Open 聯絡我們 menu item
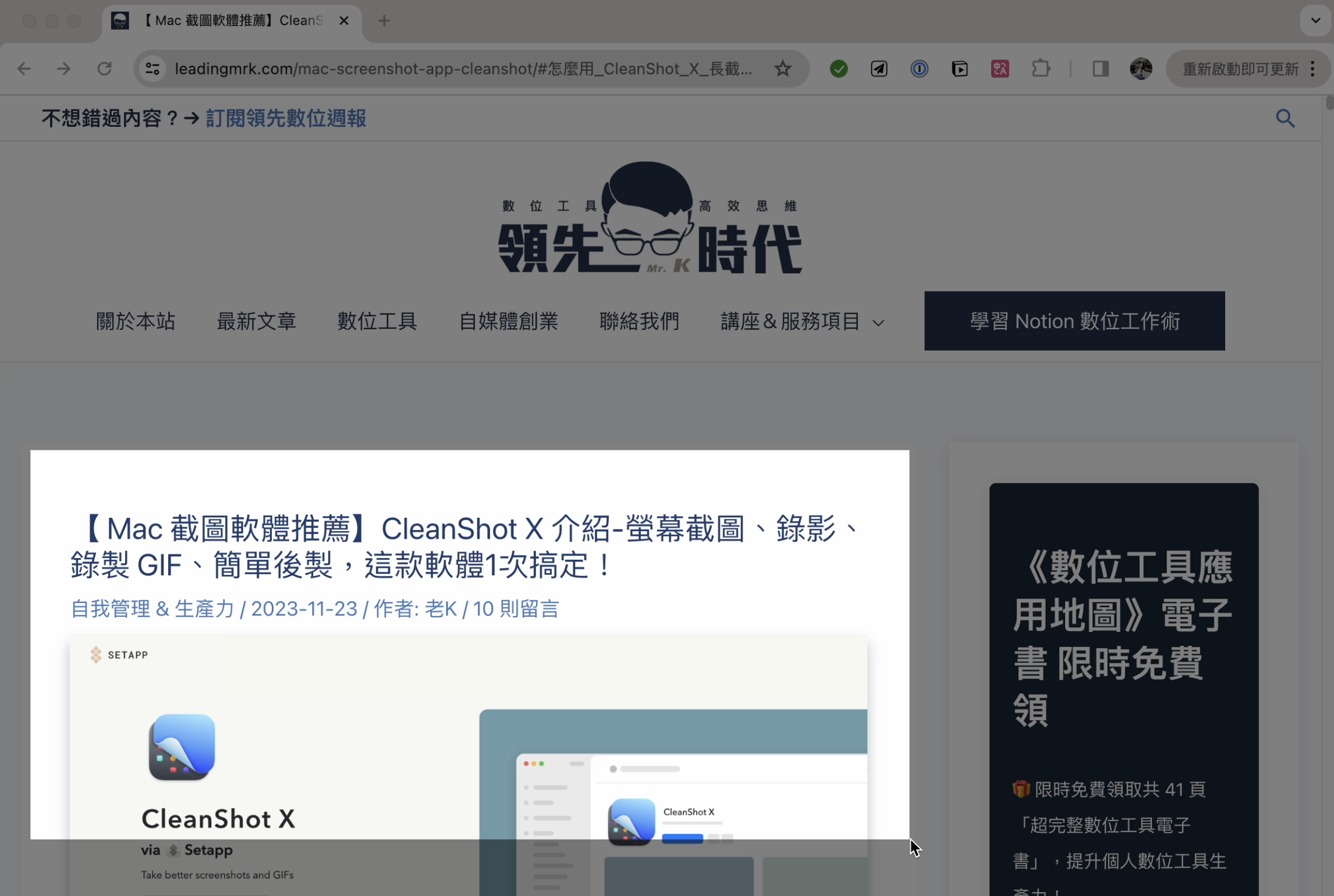 click(640, 321)
